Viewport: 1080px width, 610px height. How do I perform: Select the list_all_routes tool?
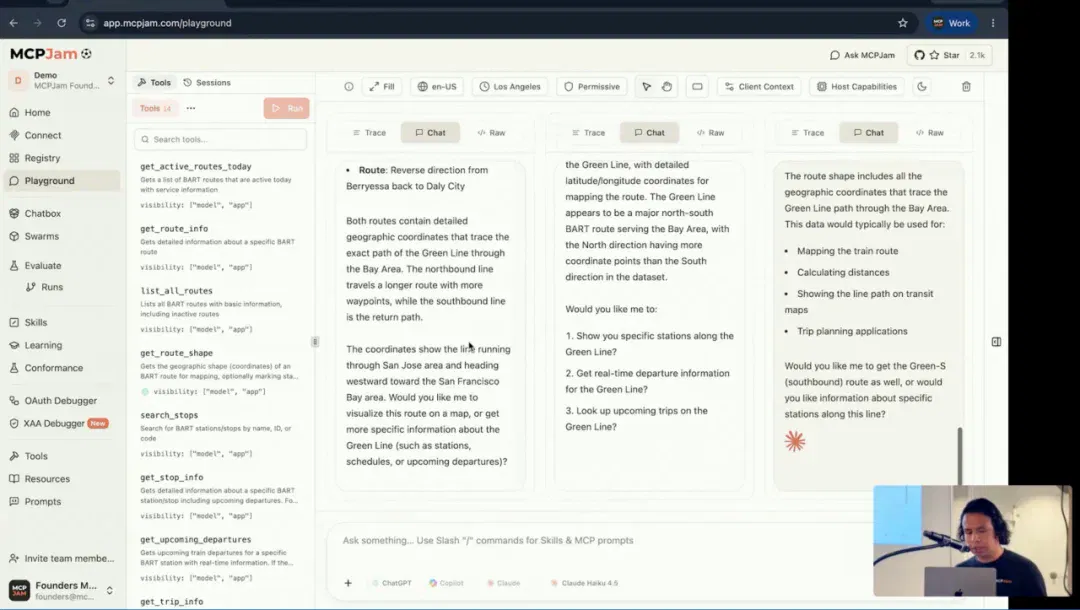point(220,309)
